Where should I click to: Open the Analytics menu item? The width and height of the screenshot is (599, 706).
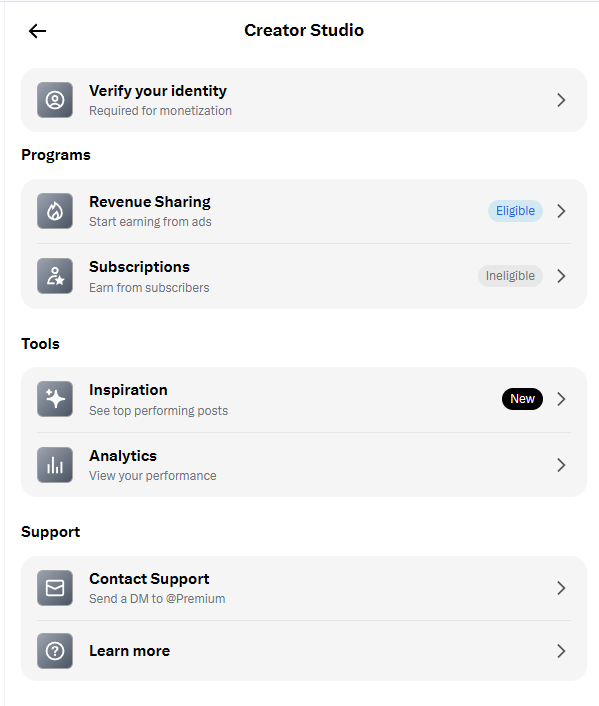(x=304, y=465)
